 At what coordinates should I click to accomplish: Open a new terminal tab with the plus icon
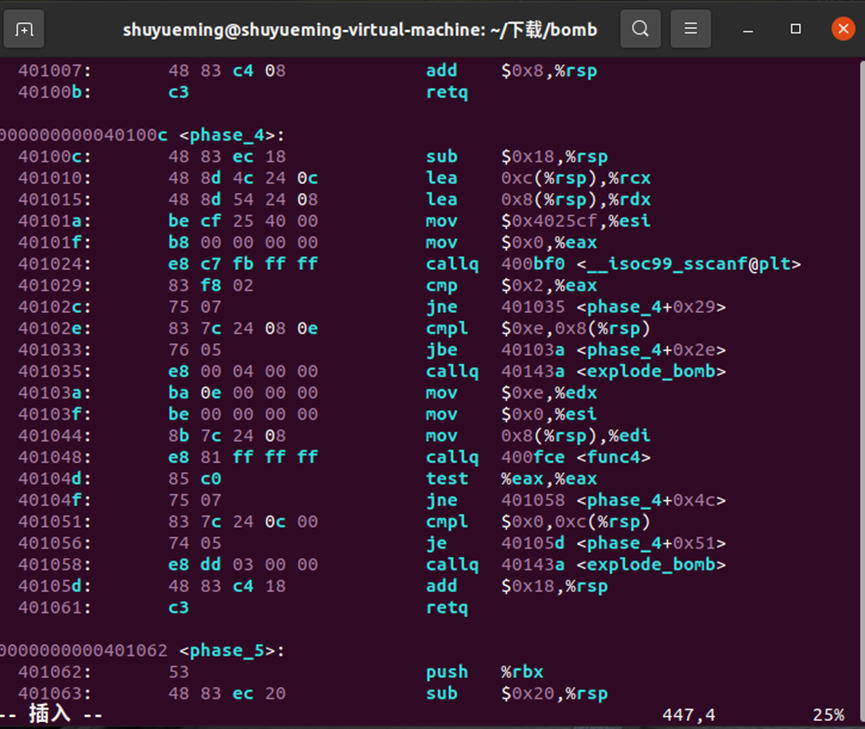point(24,29)
